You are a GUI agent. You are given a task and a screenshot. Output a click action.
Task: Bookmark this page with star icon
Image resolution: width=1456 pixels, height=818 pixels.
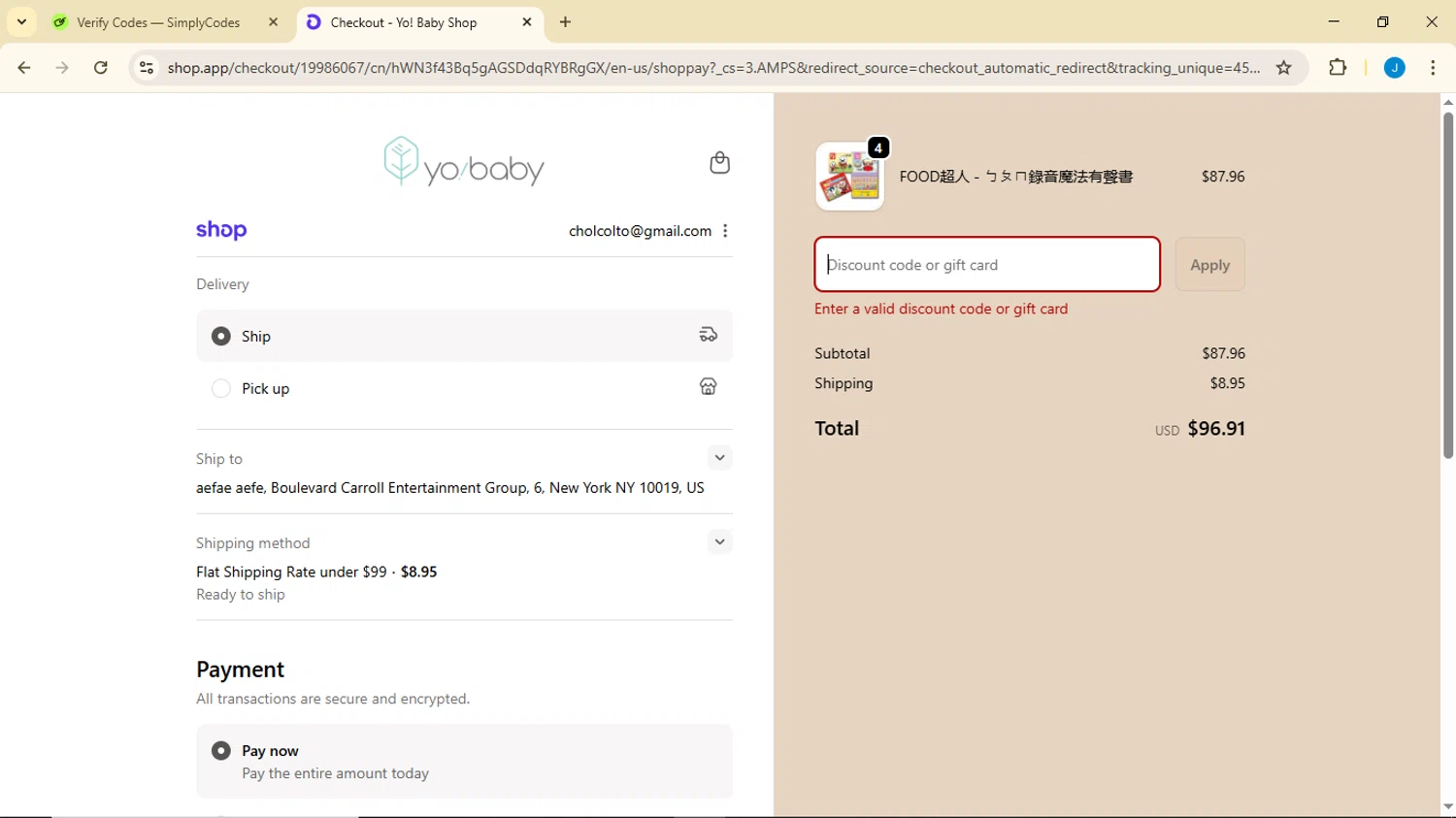(1284, 68)
